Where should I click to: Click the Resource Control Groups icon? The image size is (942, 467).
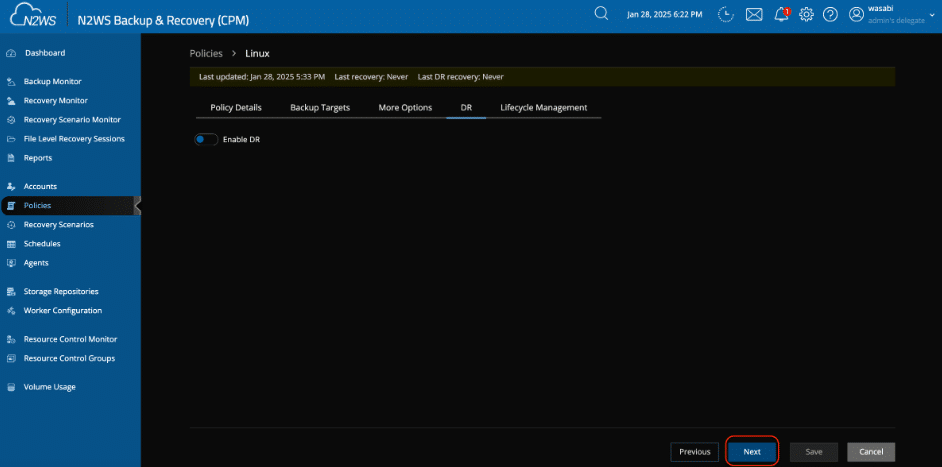point(10,359)
